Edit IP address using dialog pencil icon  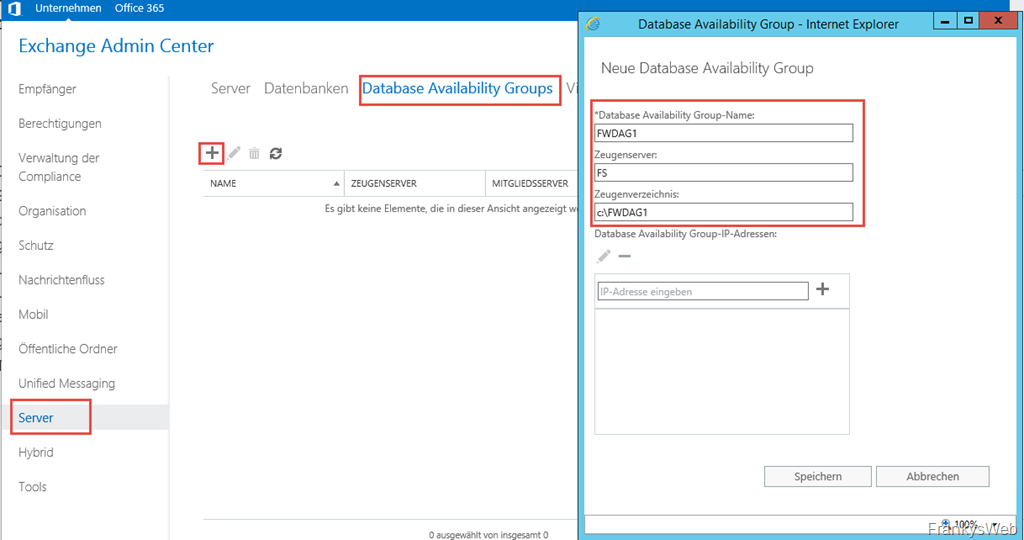coord(604,257)
